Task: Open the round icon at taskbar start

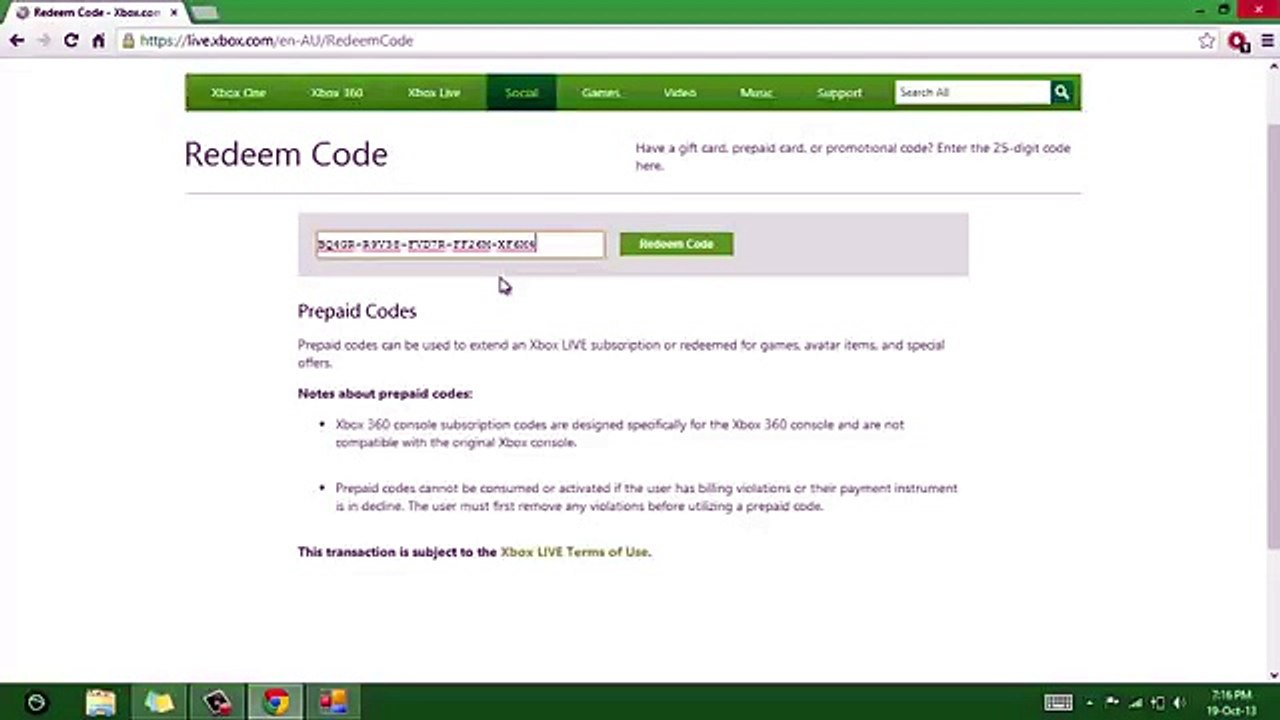Action: (x=36, y=703)
